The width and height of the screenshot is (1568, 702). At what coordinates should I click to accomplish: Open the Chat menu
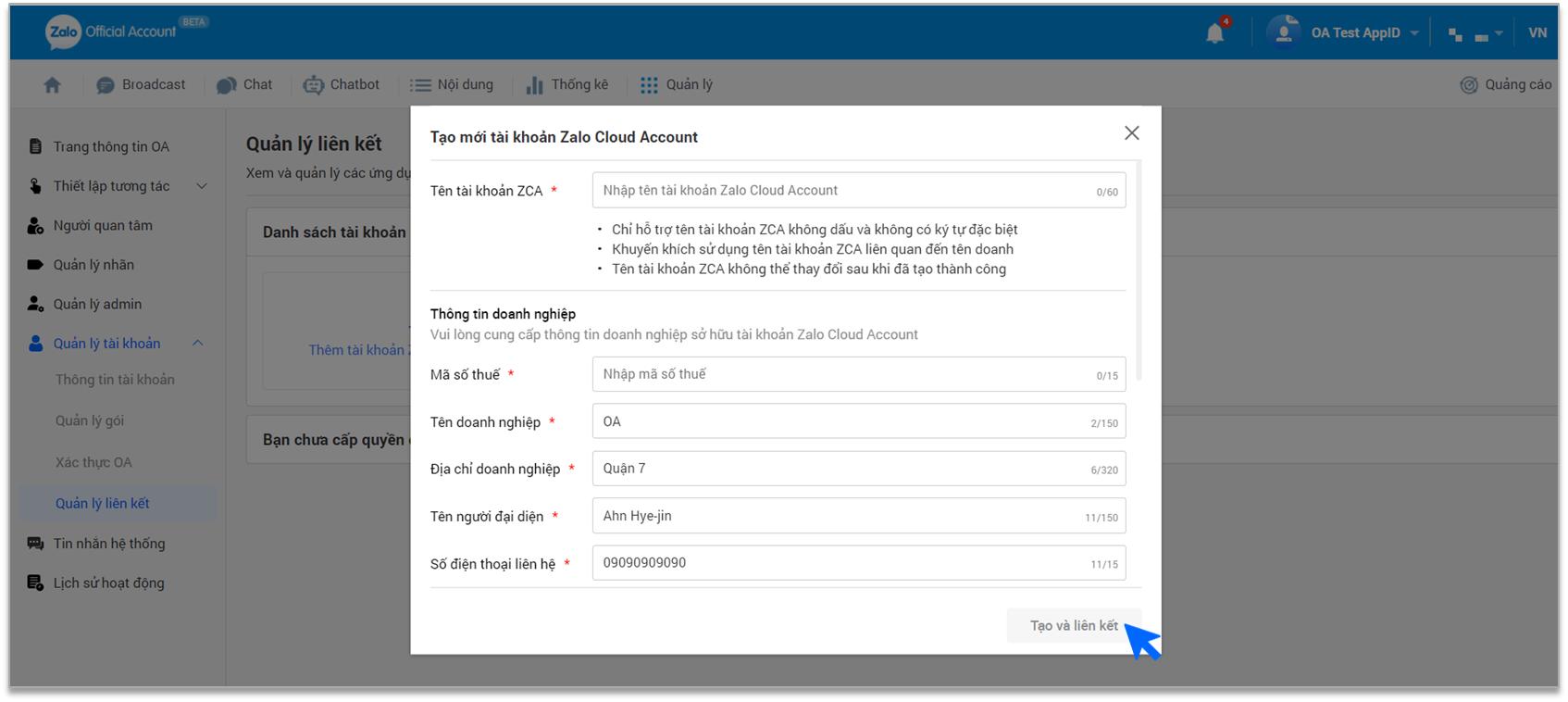click(244, 84)
